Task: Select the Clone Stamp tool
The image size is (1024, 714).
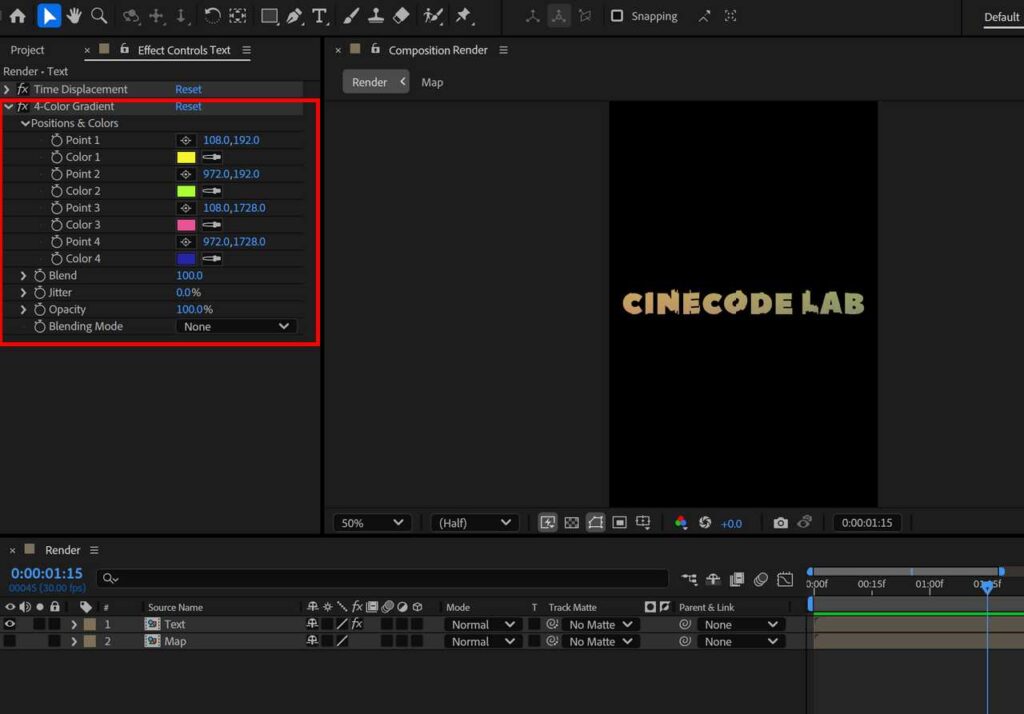Action: click(376, 16)
